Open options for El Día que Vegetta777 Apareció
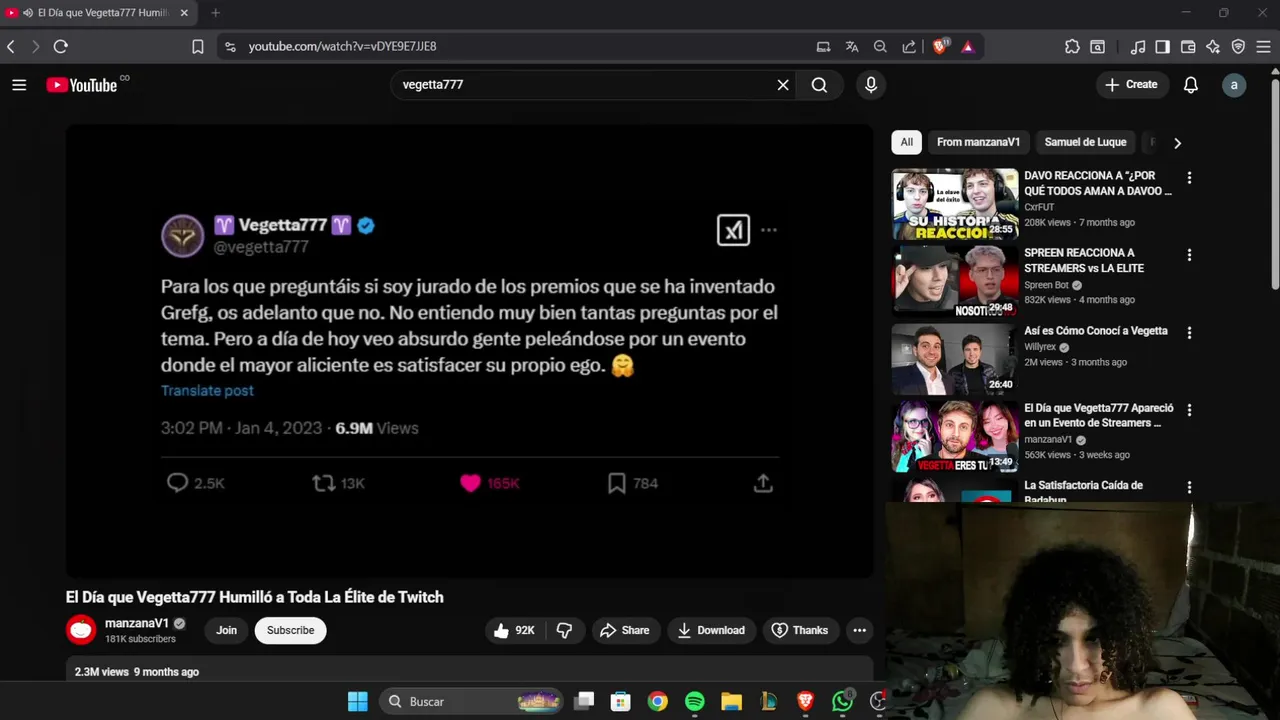 point(1189,410)
